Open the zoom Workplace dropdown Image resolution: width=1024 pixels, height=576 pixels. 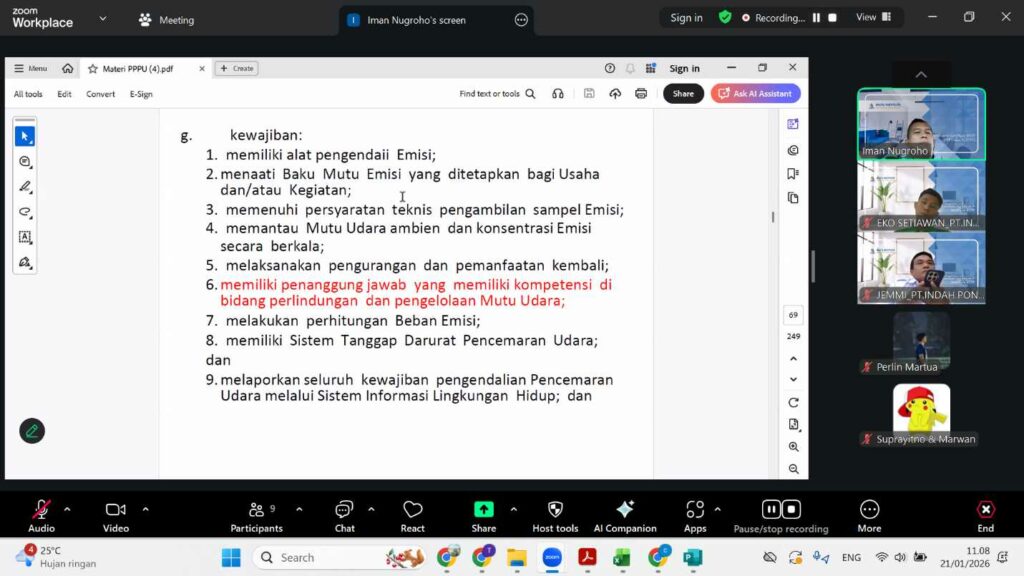pyautogui.click(x=103, y=18)
